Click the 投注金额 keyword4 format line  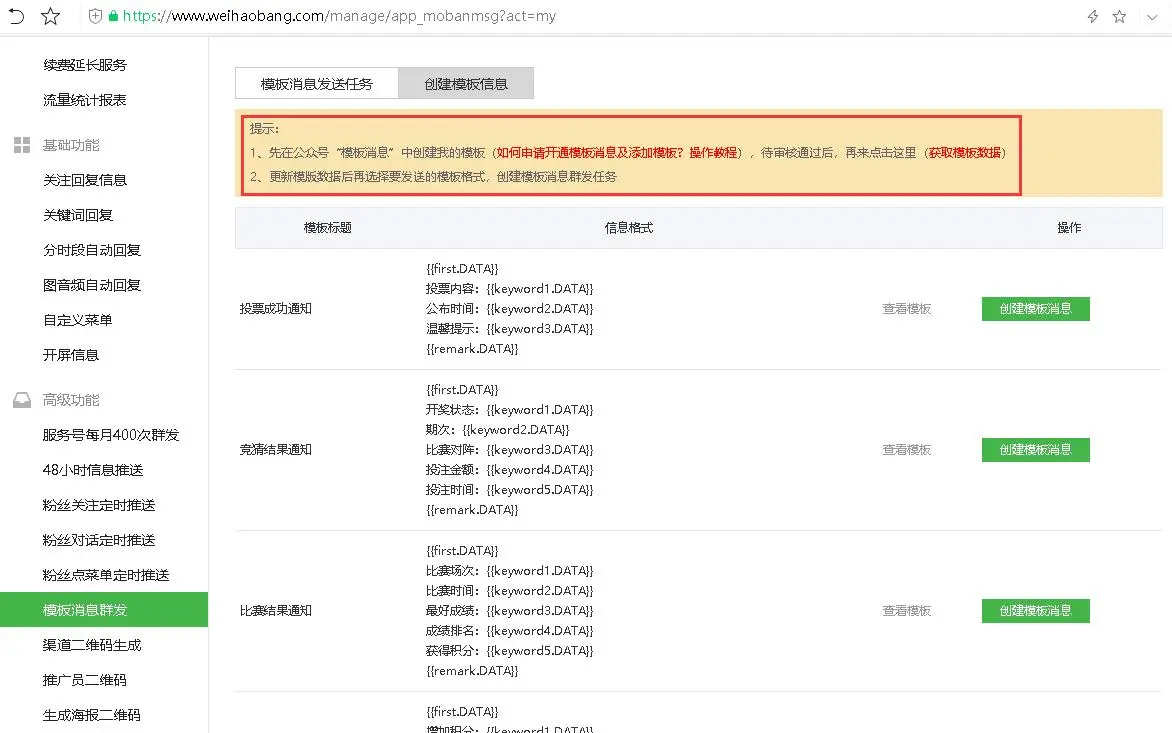pos(510,470)
